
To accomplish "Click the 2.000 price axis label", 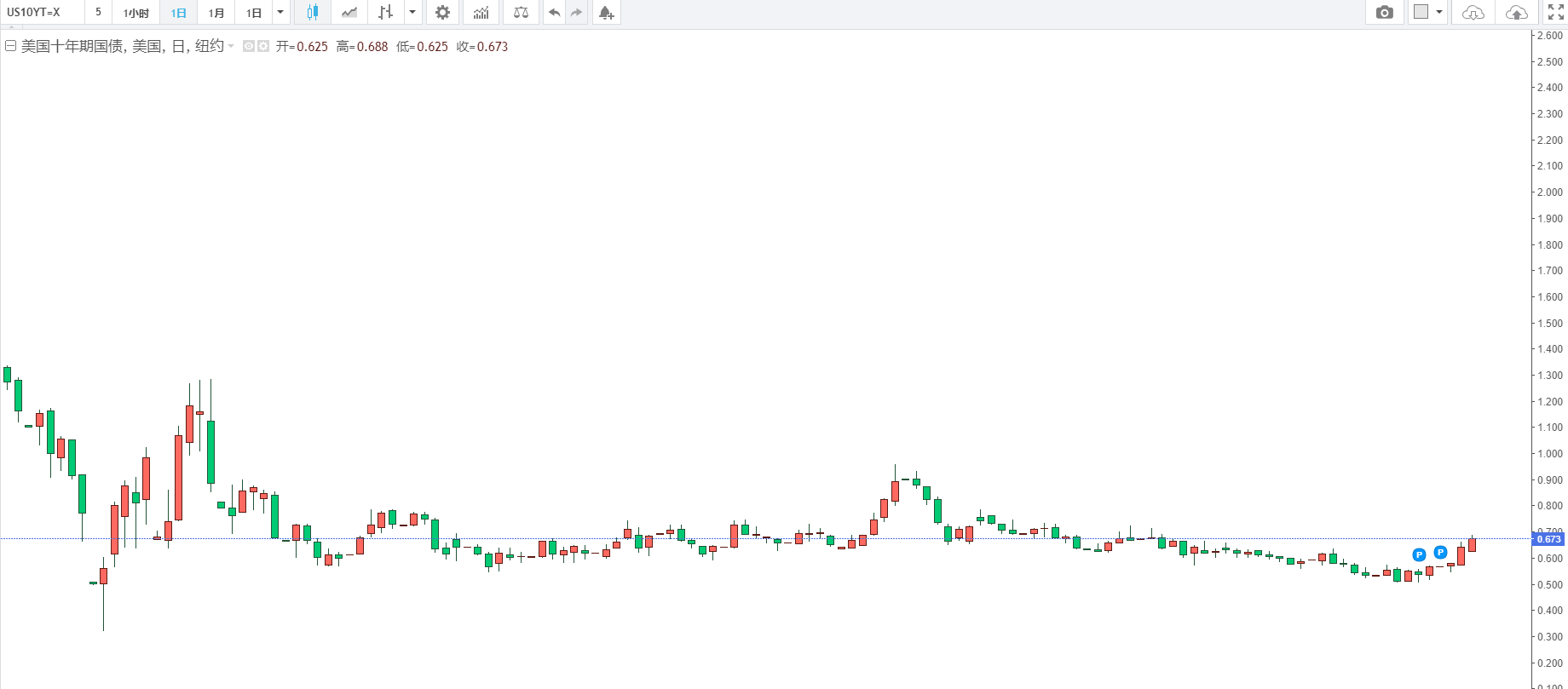I will tap(1549, 192).
